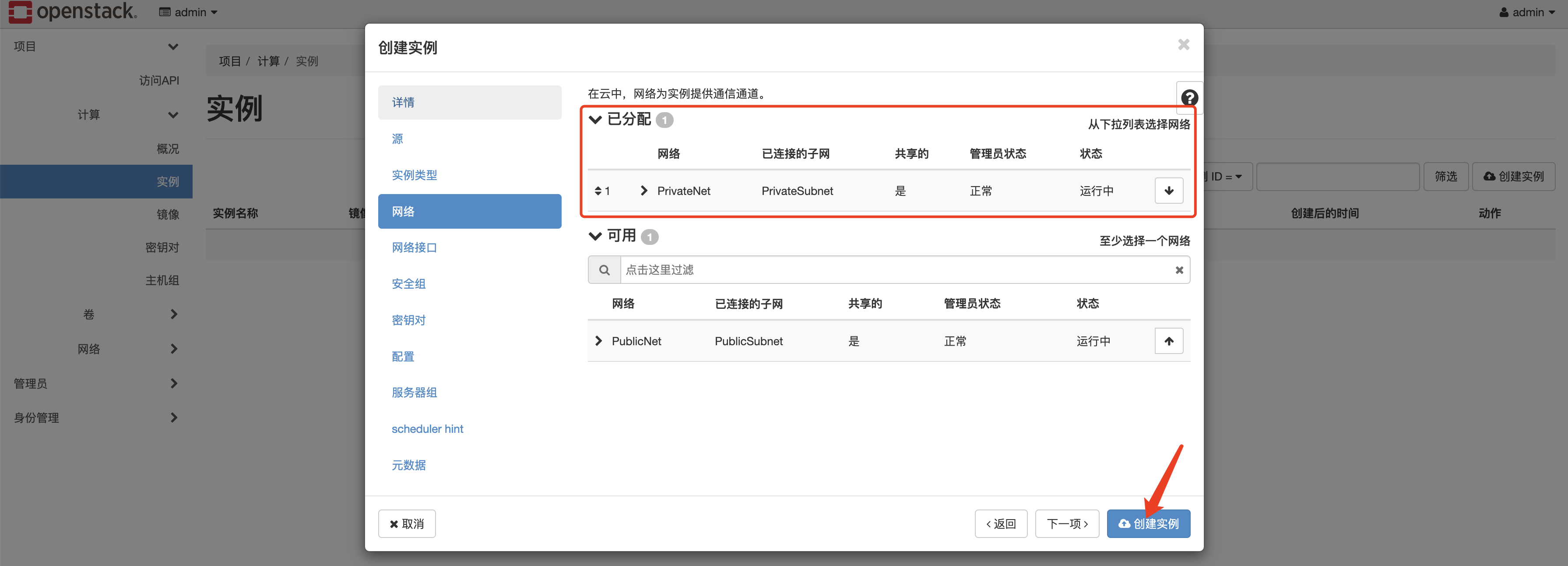
Task: Click down arrow to deallocate PrivateNet
Action: (1168, 190)
